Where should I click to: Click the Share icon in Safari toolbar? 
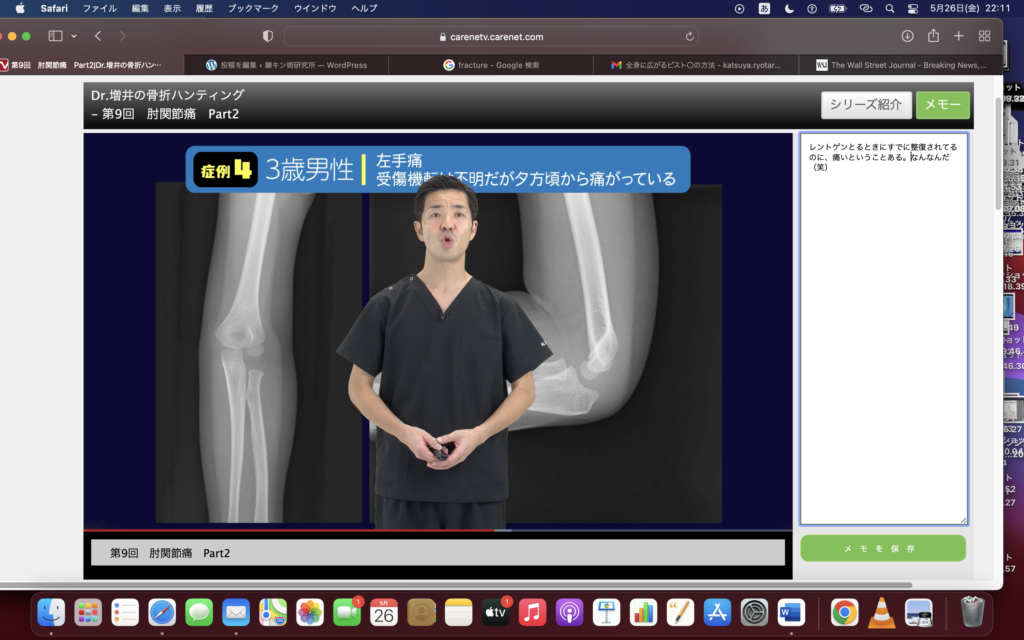[933, 36]
